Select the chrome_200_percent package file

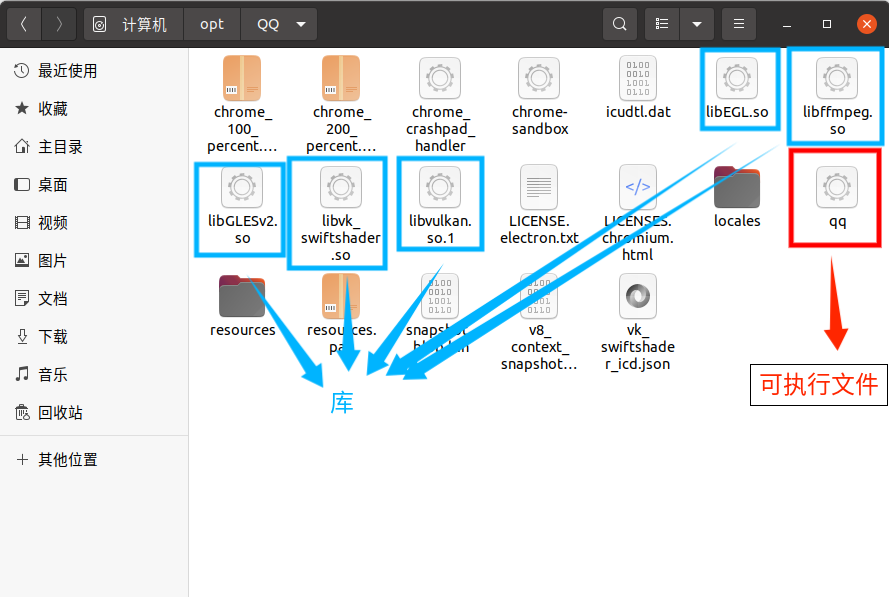click(341, 104)
